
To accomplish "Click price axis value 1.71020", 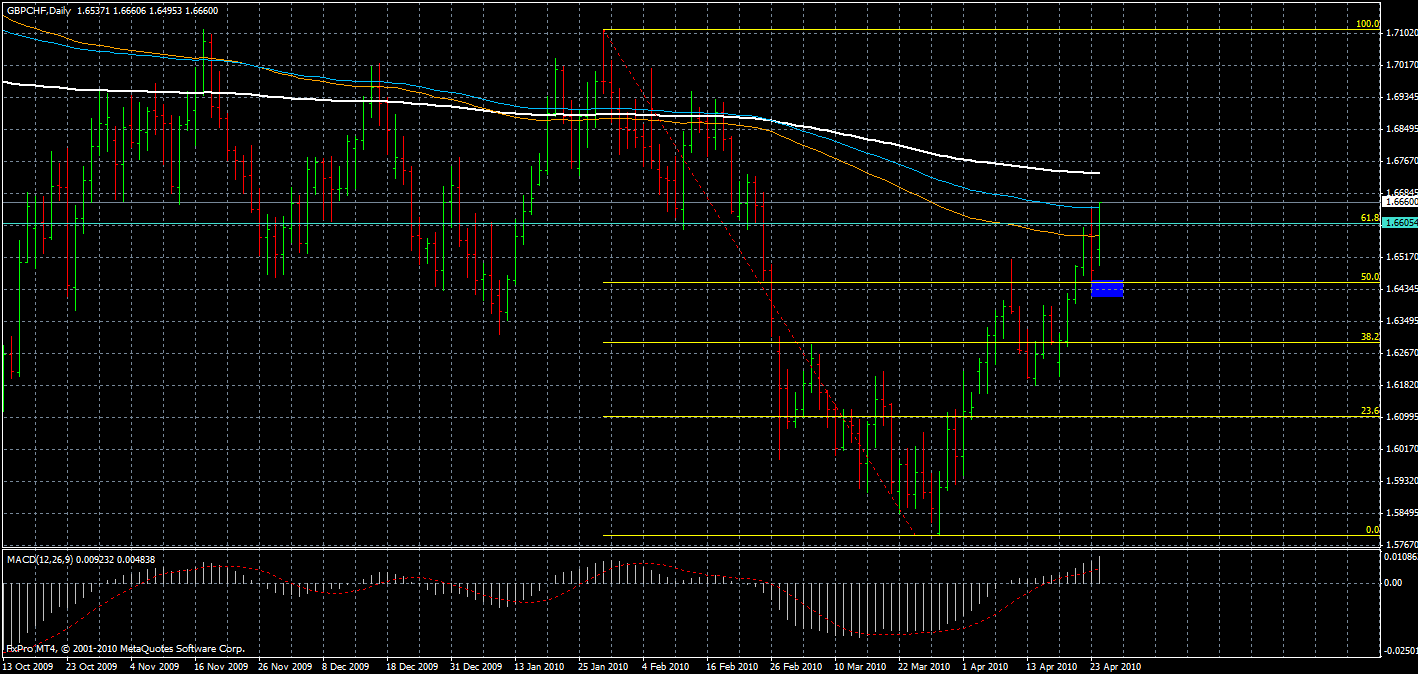I will tap(1401, 34).
